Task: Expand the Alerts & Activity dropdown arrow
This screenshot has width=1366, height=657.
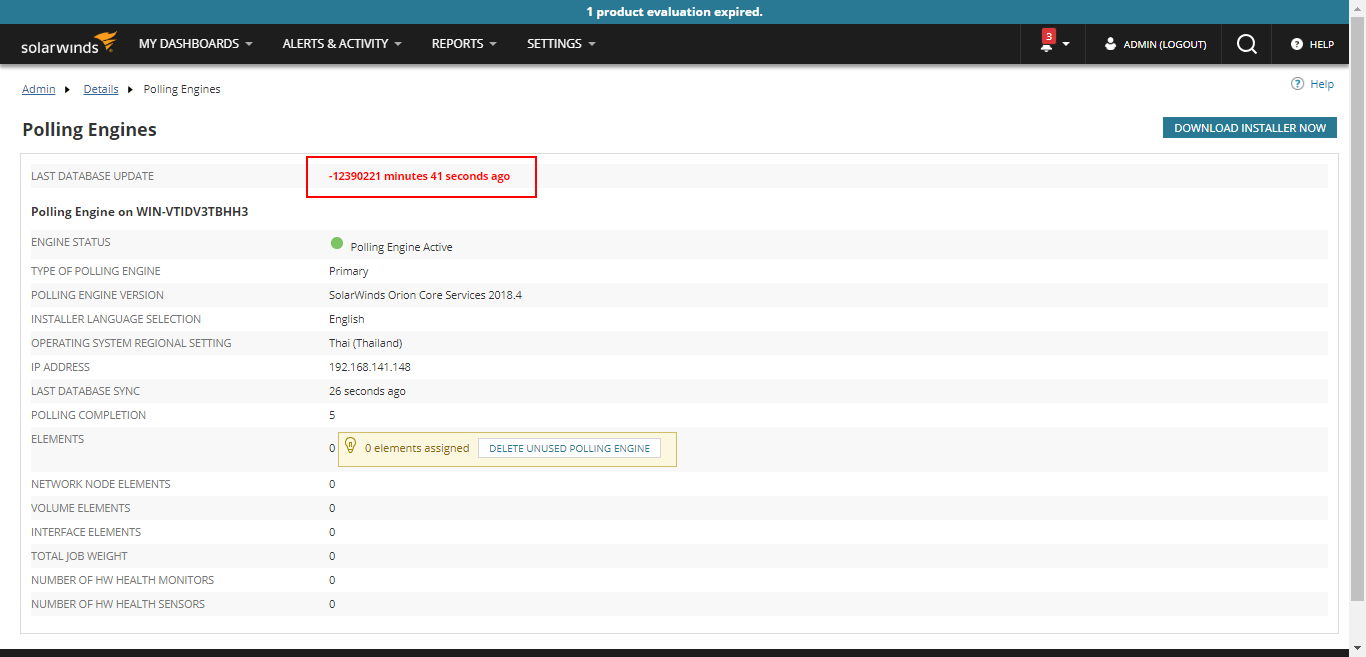Action: [398, 44]
